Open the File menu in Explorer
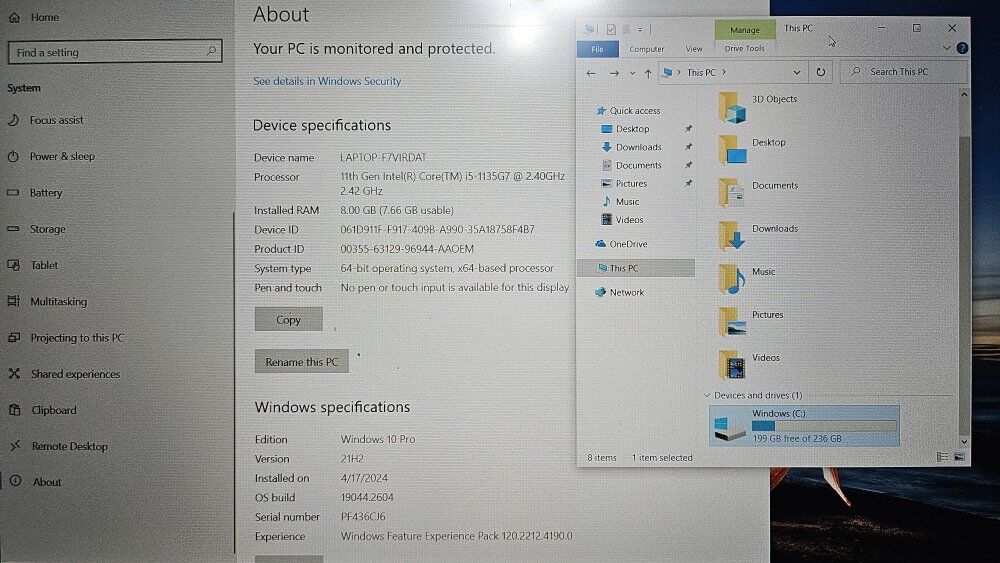This screenshot has width=1000, height=563. pos(597,49)
